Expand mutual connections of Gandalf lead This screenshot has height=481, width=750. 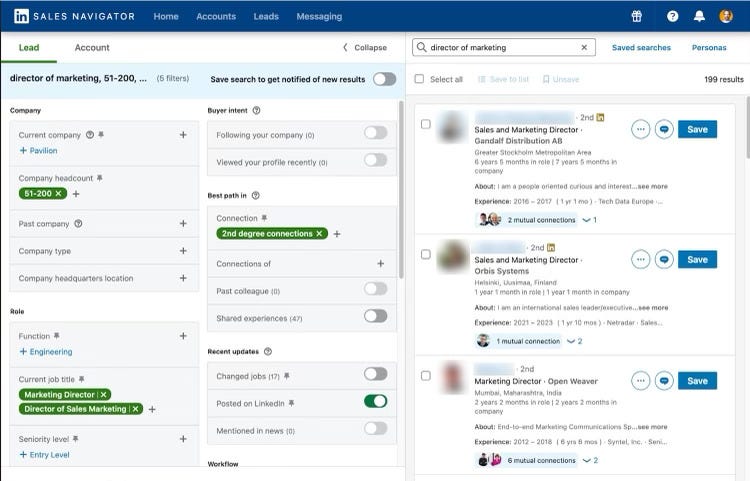click(589, 220)
